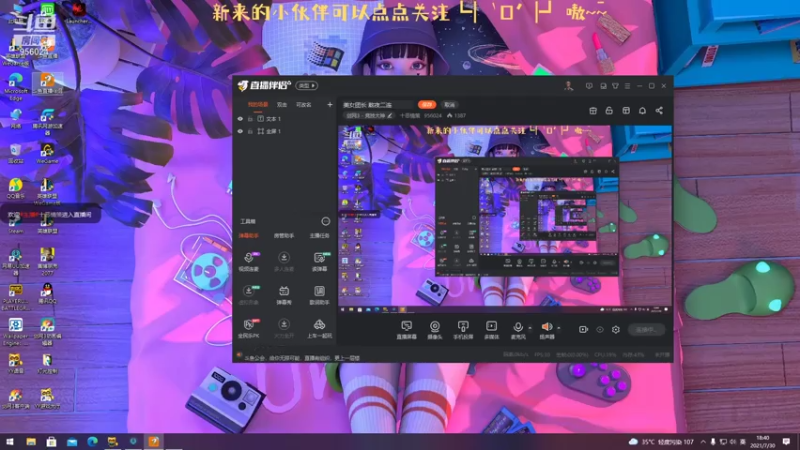Viewport: 800px width, 450px height.
Task: Collapse the 工具箱 panel with circle button
Action: tap(326, 221)
